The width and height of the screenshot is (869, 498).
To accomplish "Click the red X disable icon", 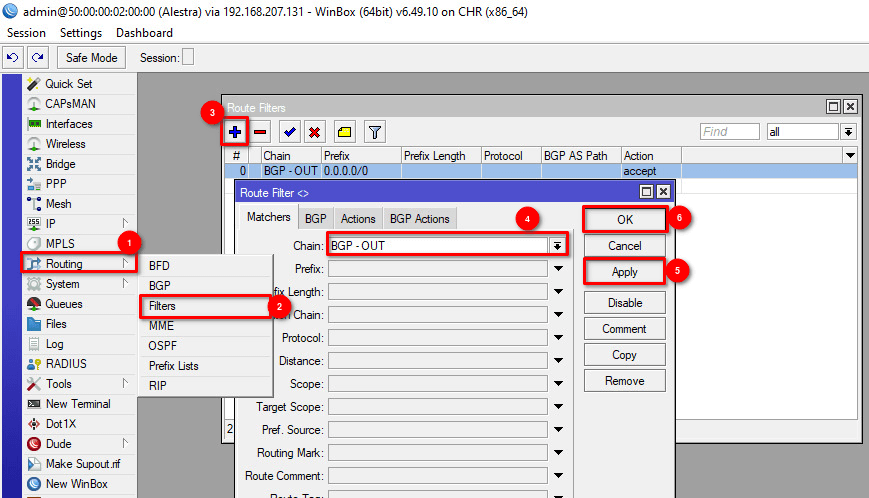I will click(x=314, y=131).
